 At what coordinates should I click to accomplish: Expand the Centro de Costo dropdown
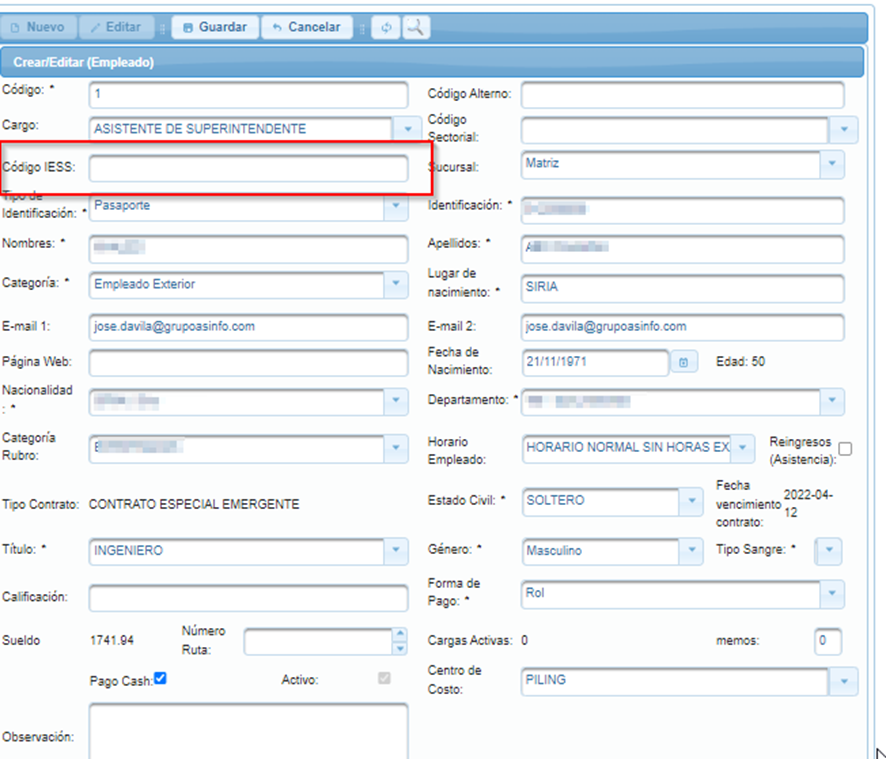(844, 682)
